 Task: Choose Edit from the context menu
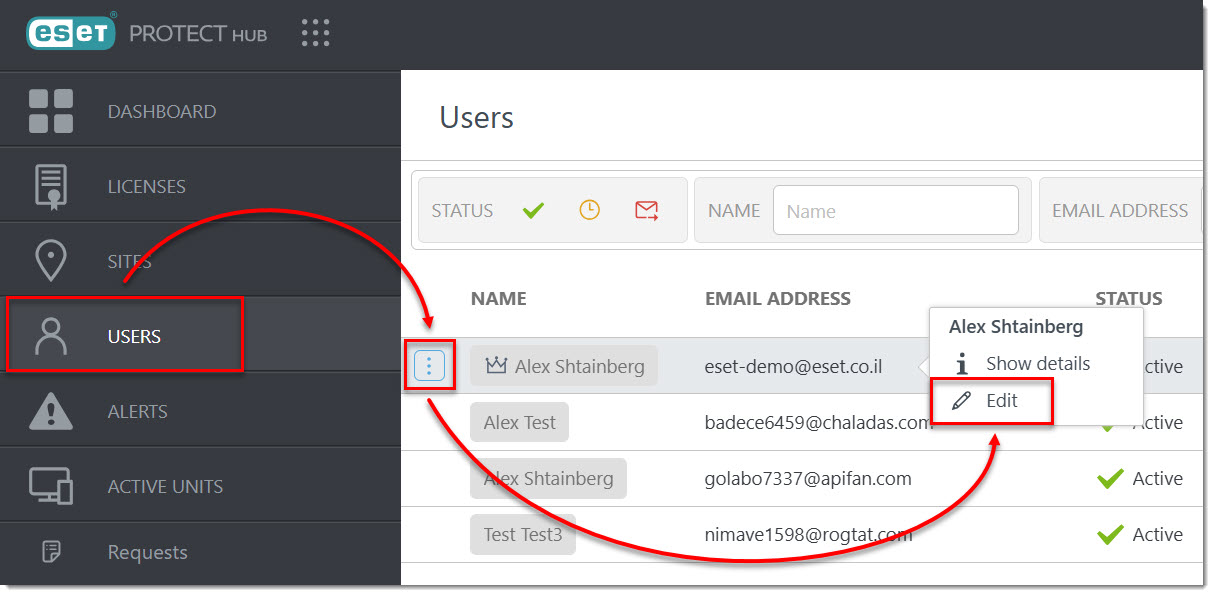tap(1002, 400)
